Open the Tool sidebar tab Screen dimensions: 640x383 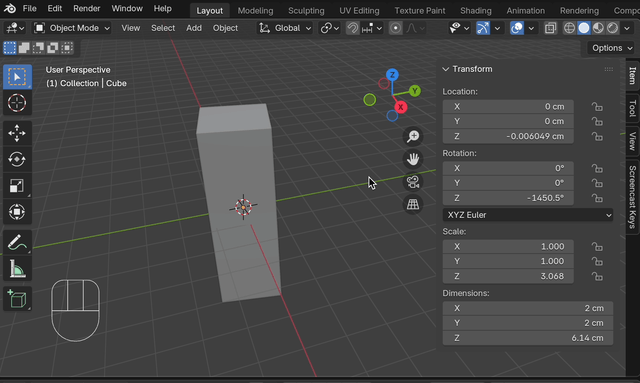pyautogui.click(x=632, y=108)
